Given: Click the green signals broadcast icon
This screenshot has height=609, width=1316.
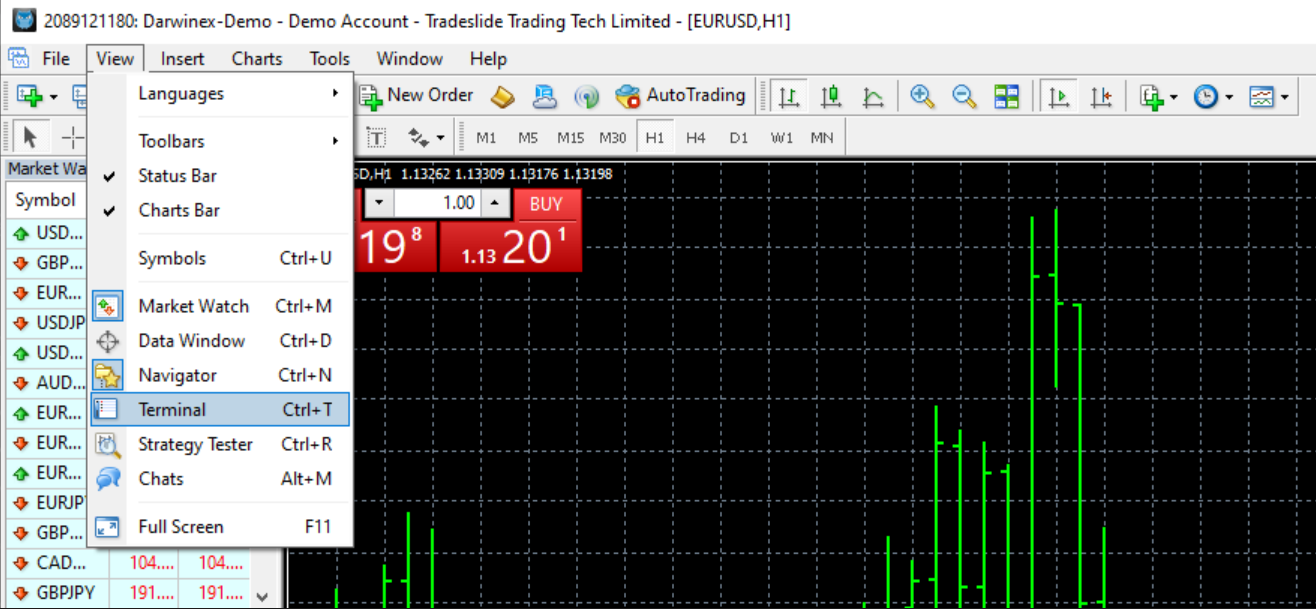Looking at the screenshot, I should point(586,96).
